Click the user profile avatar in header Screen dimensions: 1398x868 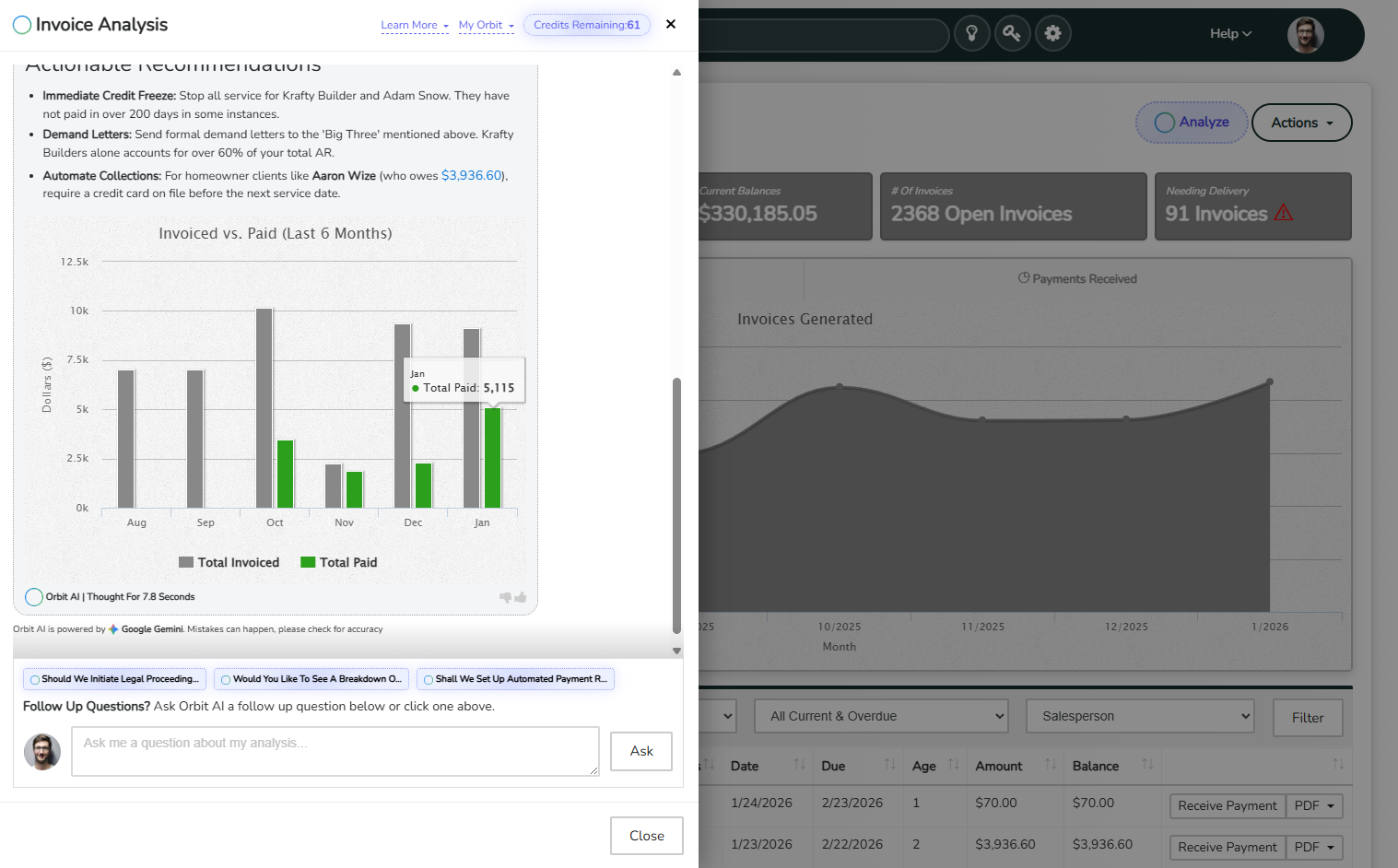[x=1305, y=35]
